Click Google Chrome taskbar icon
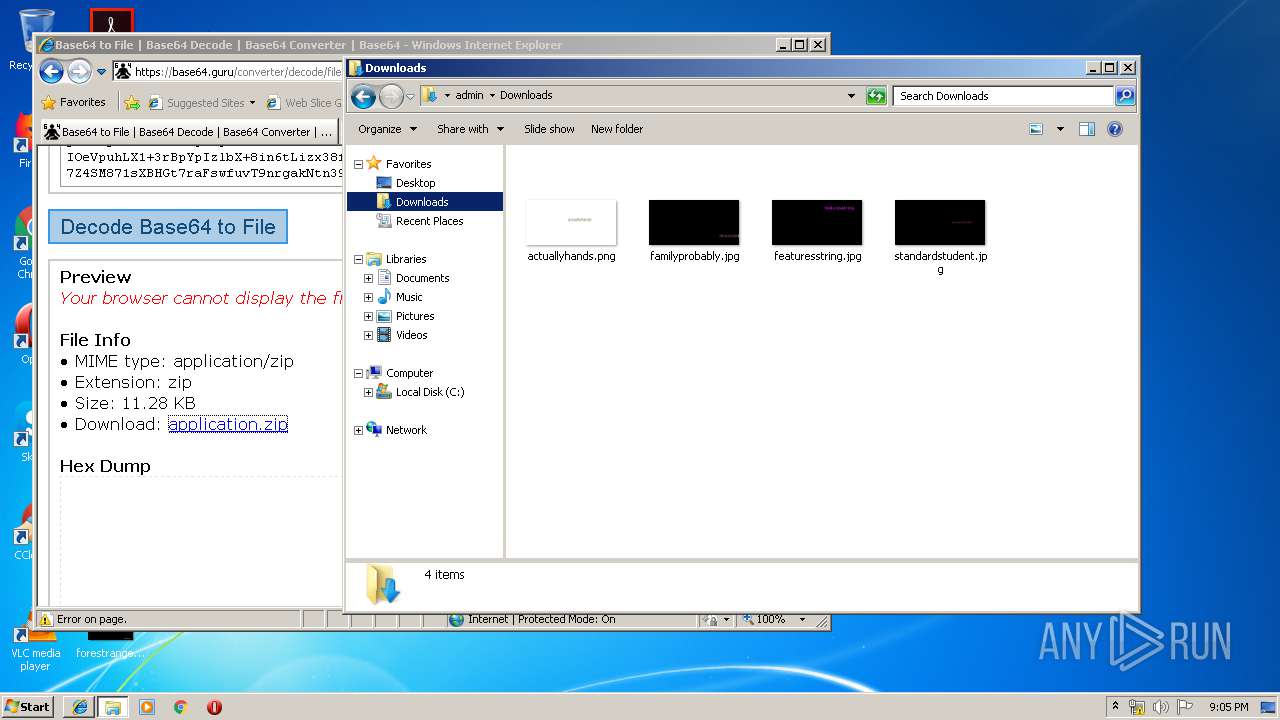Viewport: 1280px width, 720px height. 180,707
